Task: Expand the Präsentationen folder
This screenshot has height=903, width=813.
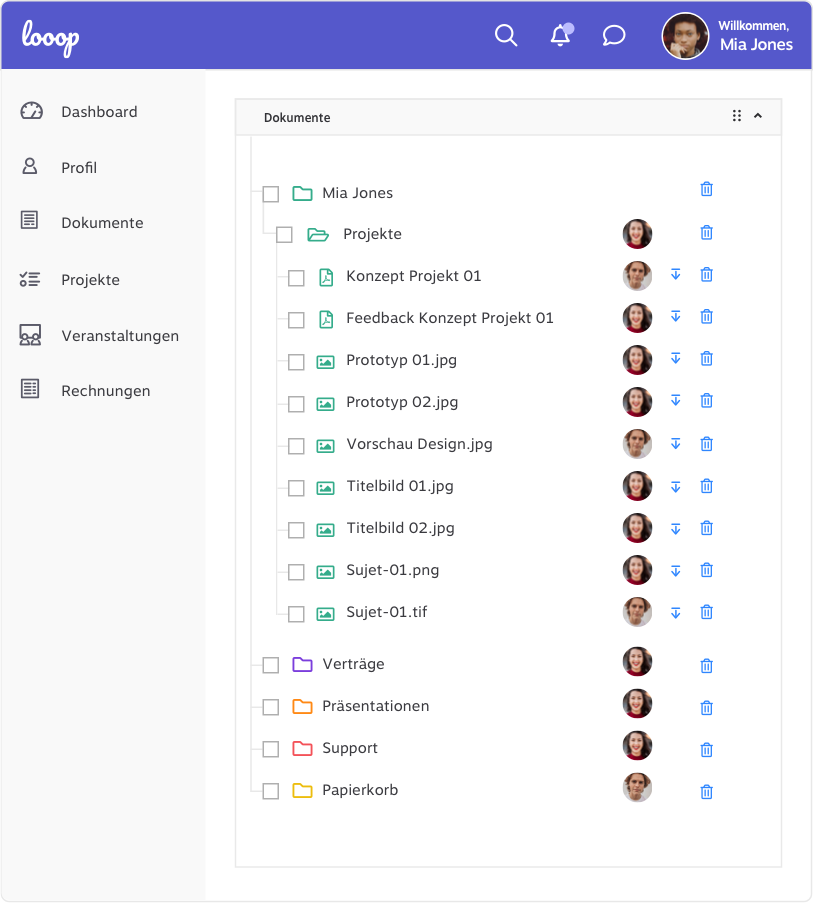Action: 302,707
